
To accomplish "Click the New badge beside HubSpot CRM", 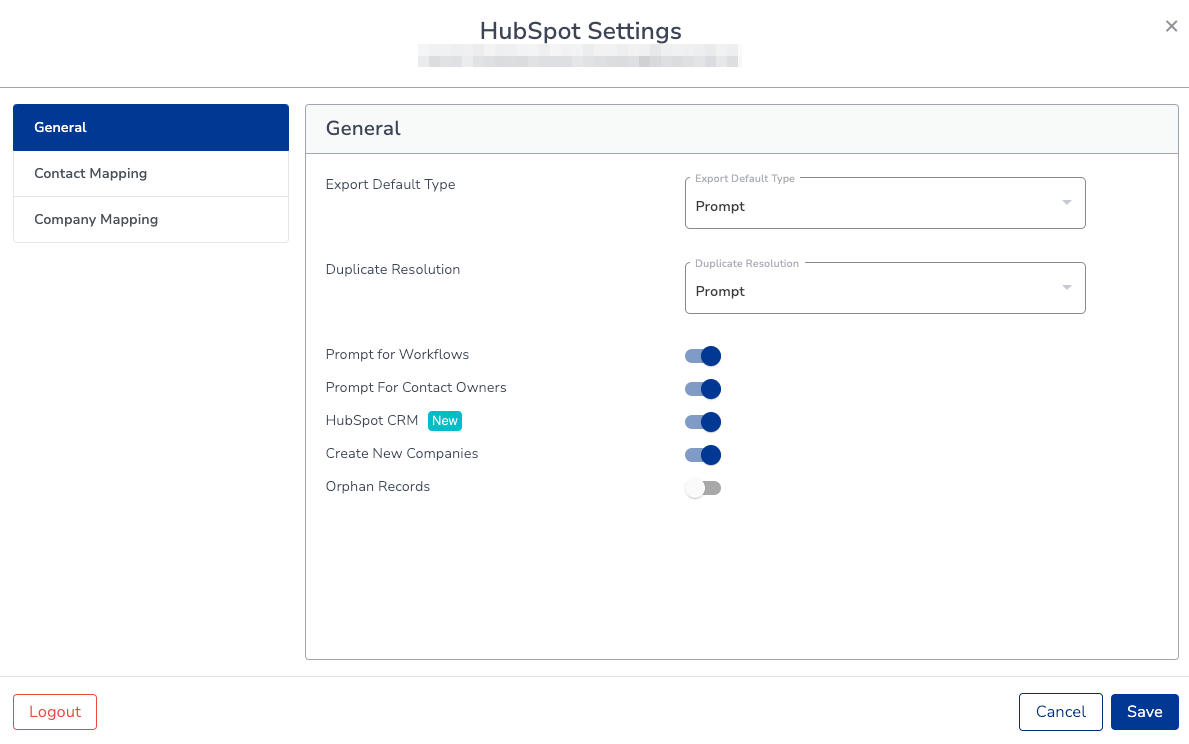I will click(444, 421).
